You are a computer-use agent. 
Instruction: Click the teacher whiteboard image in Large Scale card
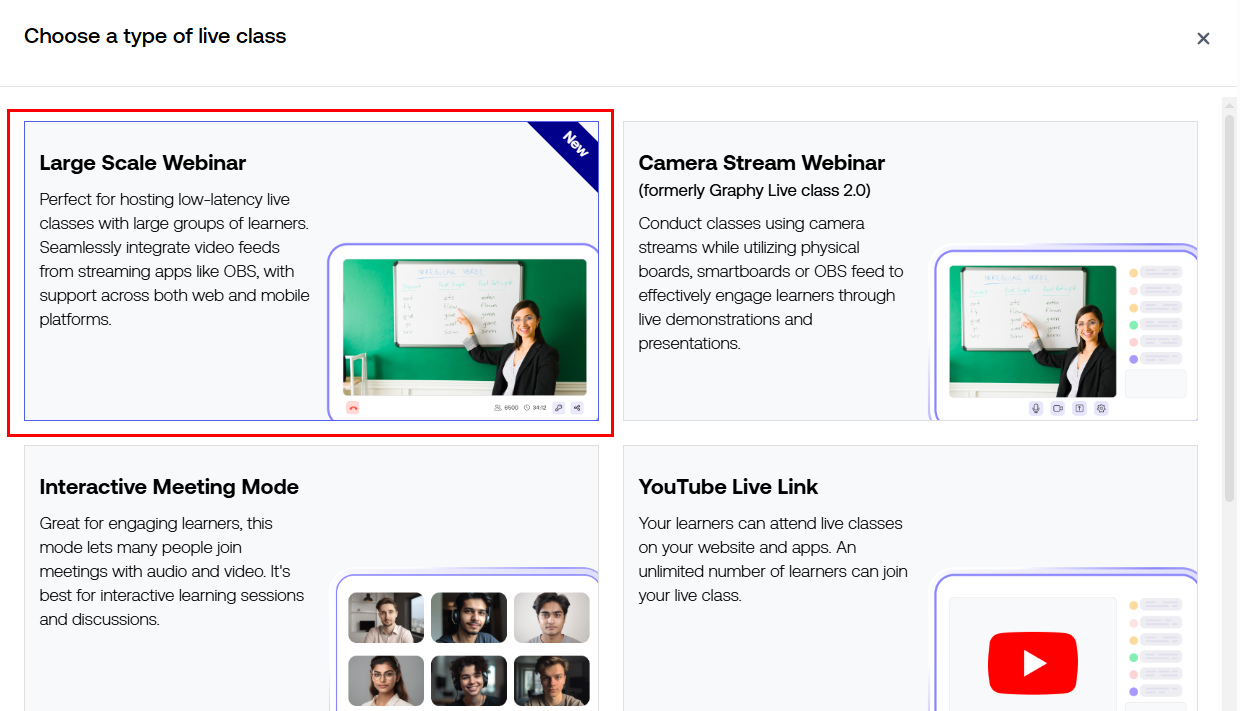pyautogui.click(x=464, y=327)
